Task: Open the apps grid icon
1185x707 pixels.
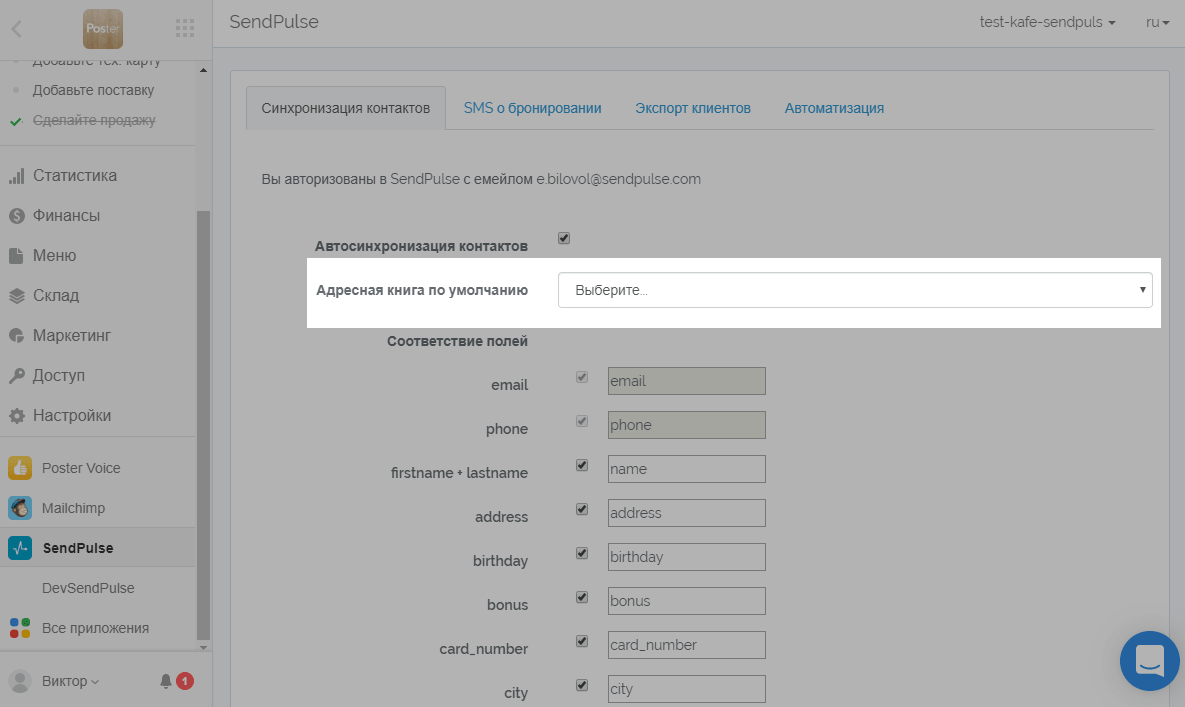Action: [185, 29]
